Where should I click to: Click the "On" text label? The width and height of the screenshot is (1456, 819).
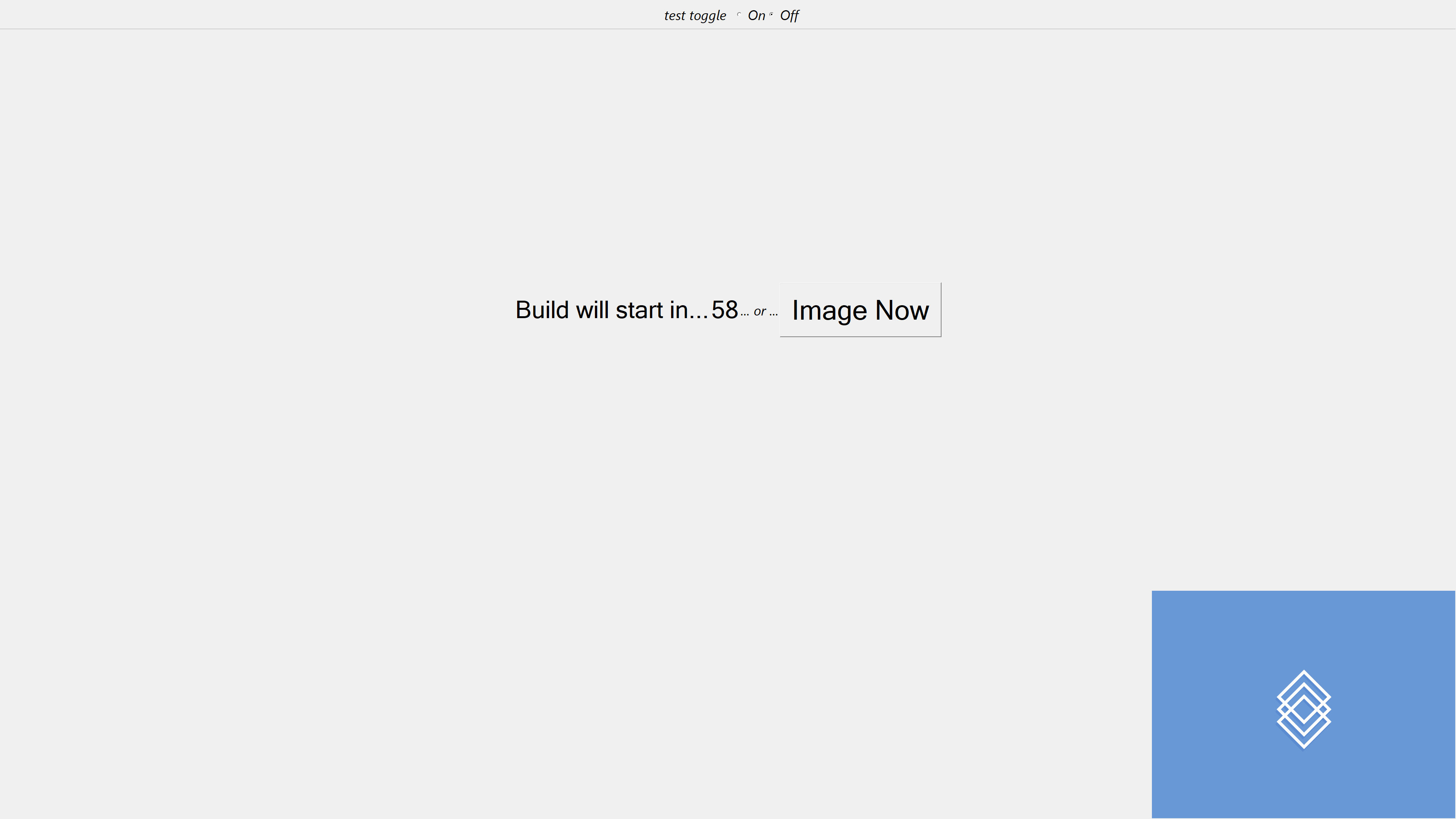tap(756, 16)
